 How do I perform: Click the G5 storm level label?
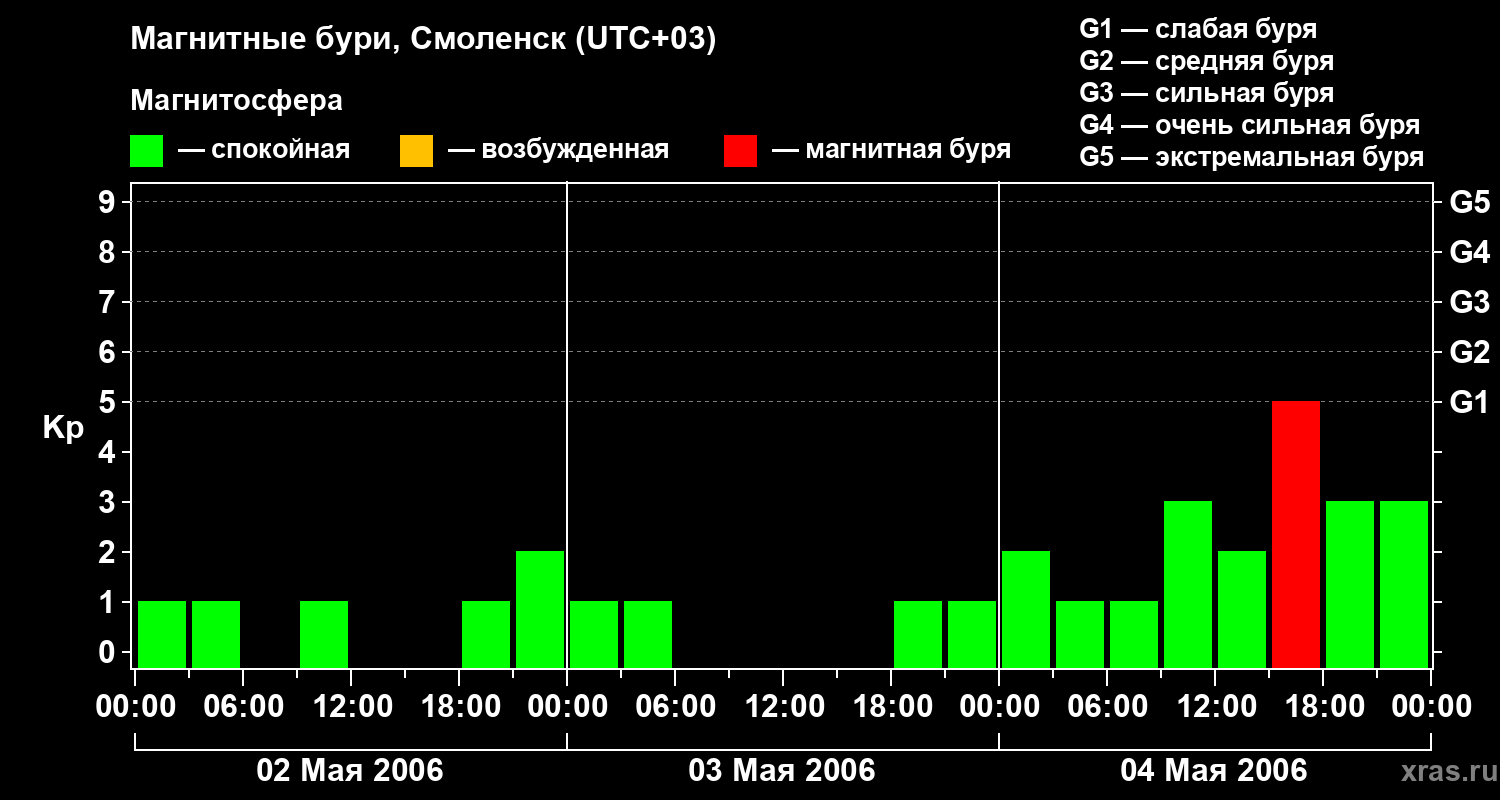pyautogui.click(x=1469, y=202)
